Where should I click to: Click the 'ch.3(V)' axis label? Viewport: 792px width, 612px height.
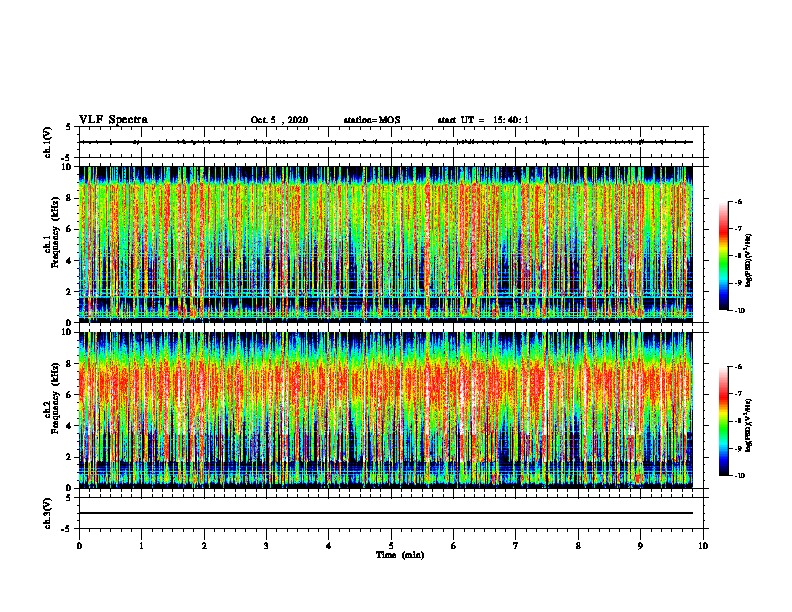point(48,513)
